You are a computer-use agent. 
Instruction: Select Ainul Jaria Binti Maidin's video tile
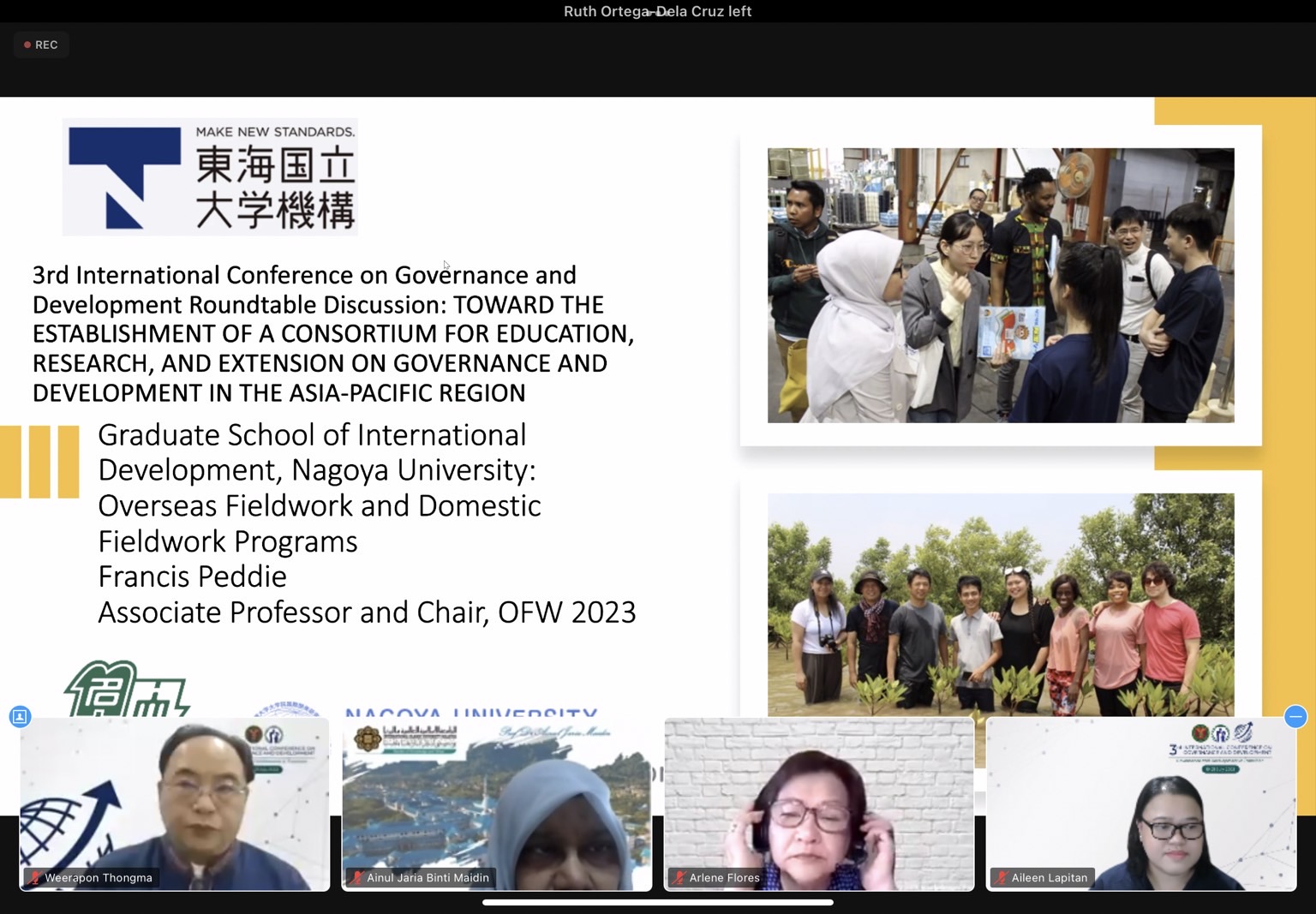[x=497, y=804]
